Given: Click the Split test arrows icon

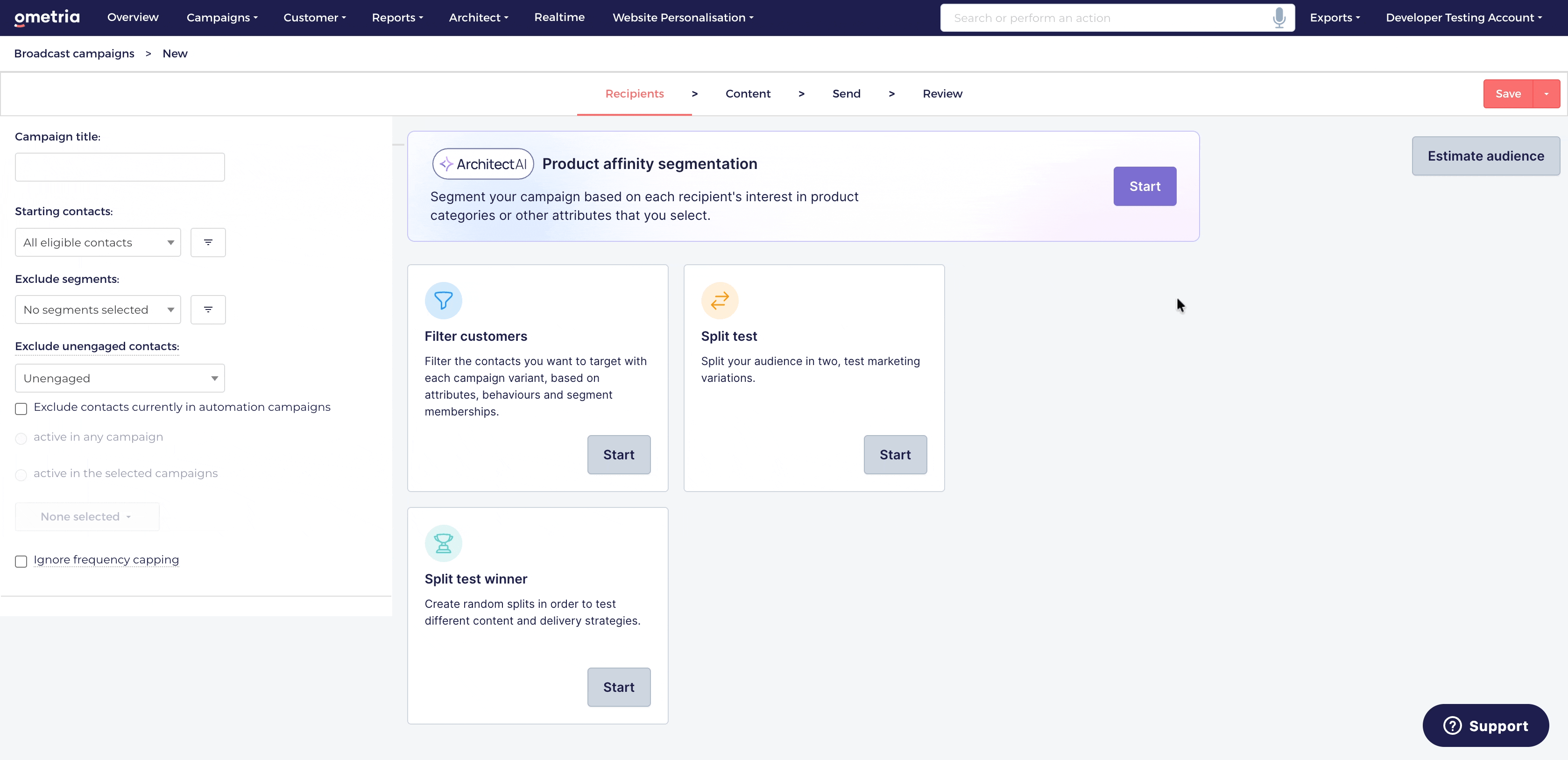Looking at the screenshot, I should [x=719, y=300].
